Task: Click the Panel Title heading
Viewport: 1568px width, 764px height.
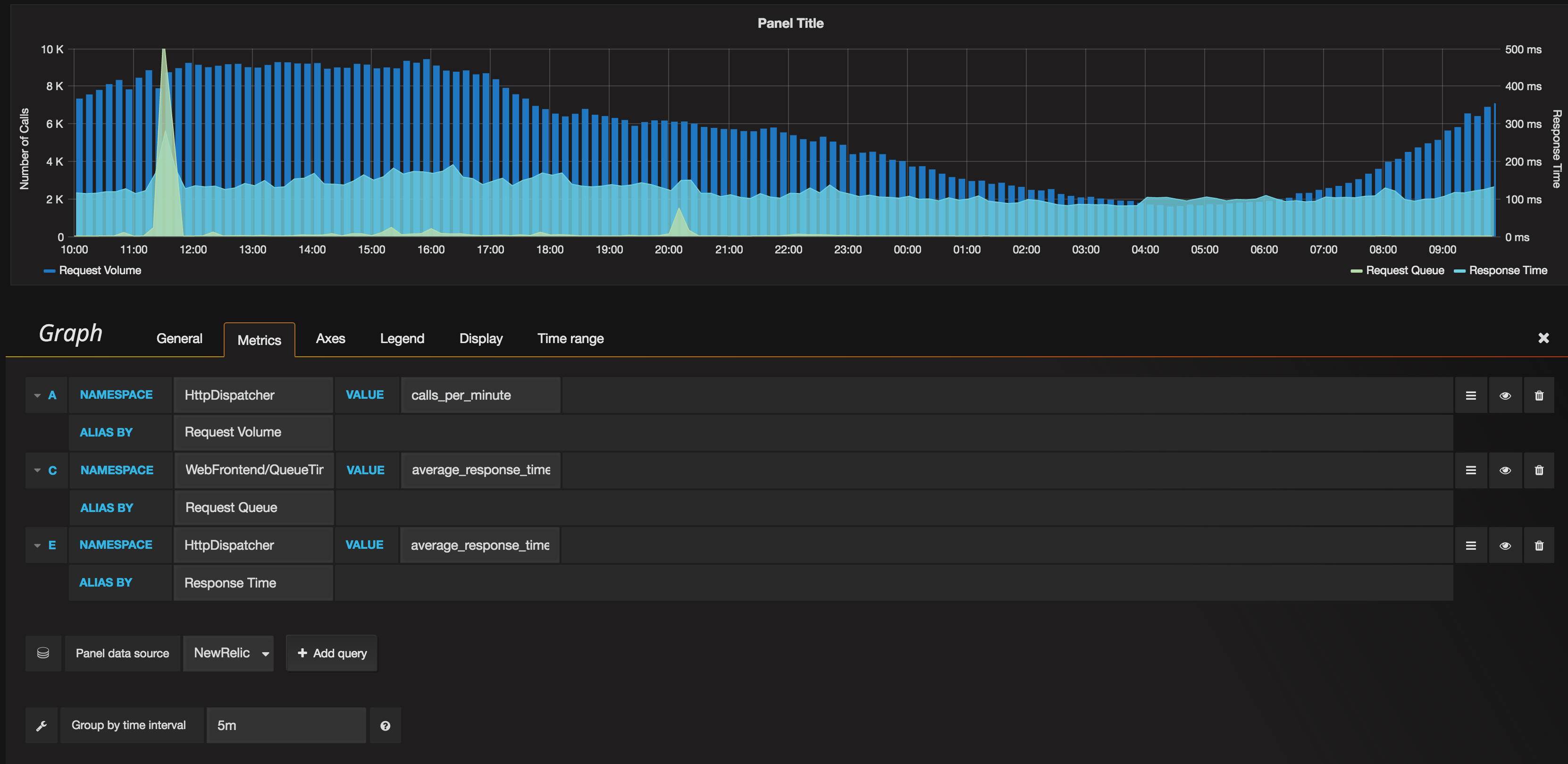Action: [x=790, y=23]
